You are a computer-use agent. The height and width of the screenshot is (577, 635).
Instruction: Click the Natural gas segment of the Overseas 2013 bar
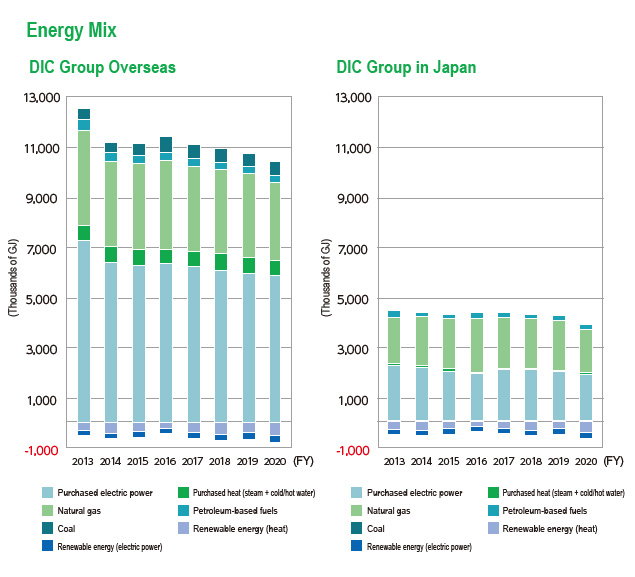[x=84, y=178]
